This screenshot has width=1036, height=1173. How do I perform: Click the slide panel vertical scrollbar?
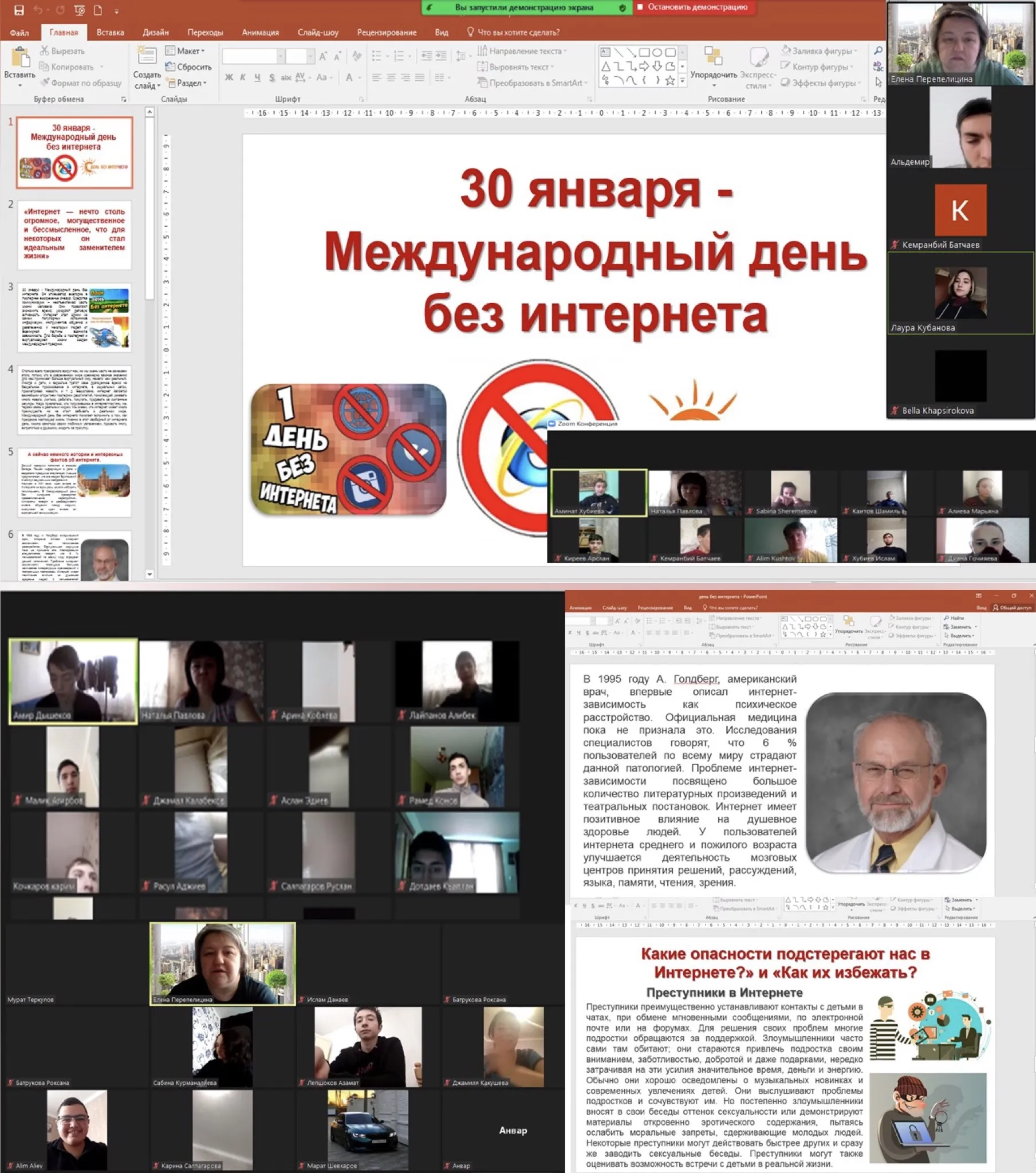150,210
